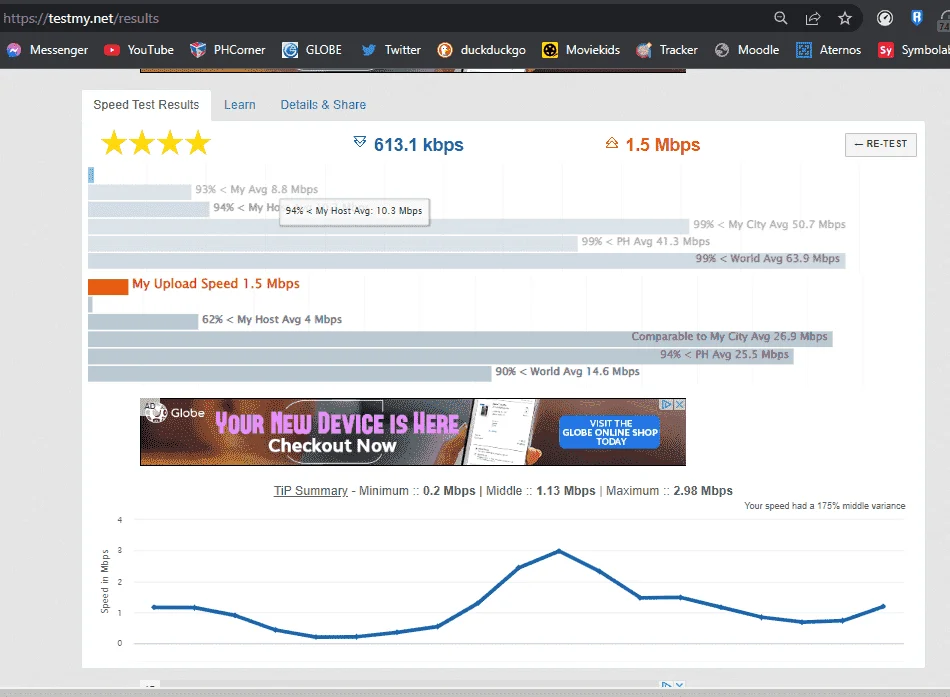Select the Speed Test Results tab

[x=146, y=105]
